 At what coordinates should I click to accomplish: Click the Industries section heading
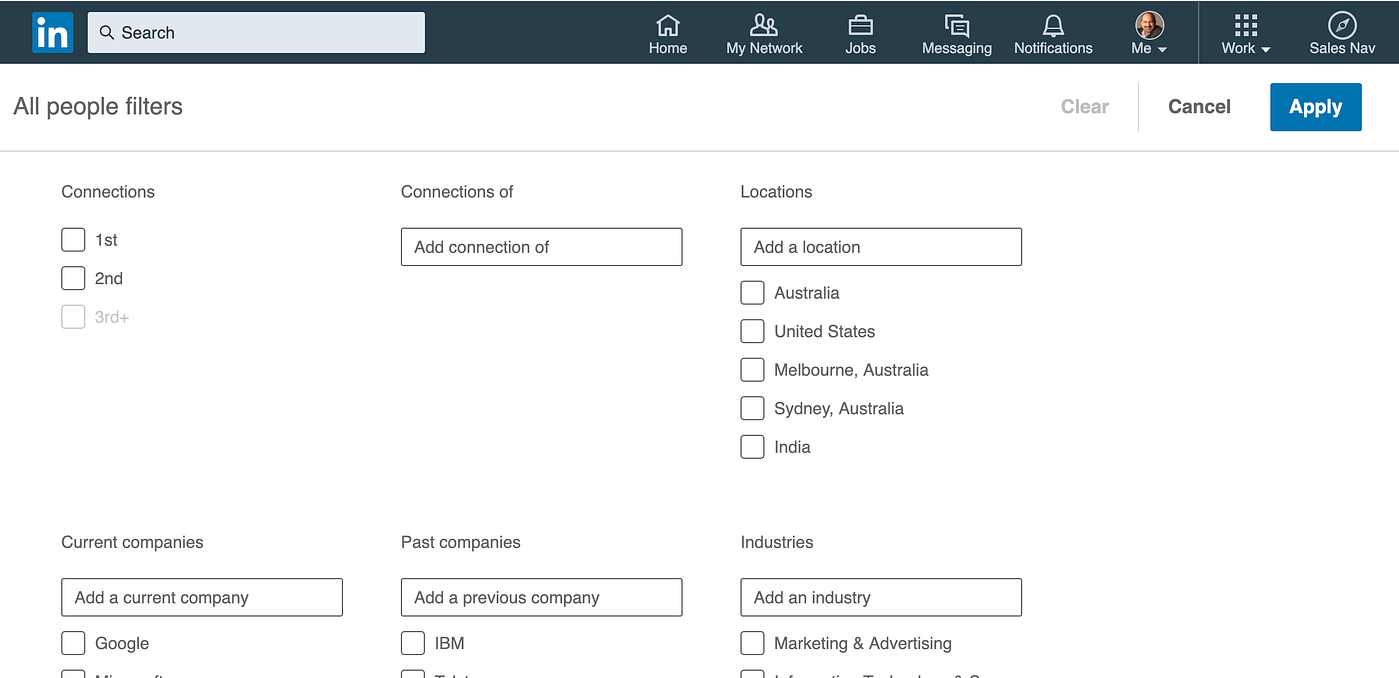pyautogui.click(x=777, y=542)
